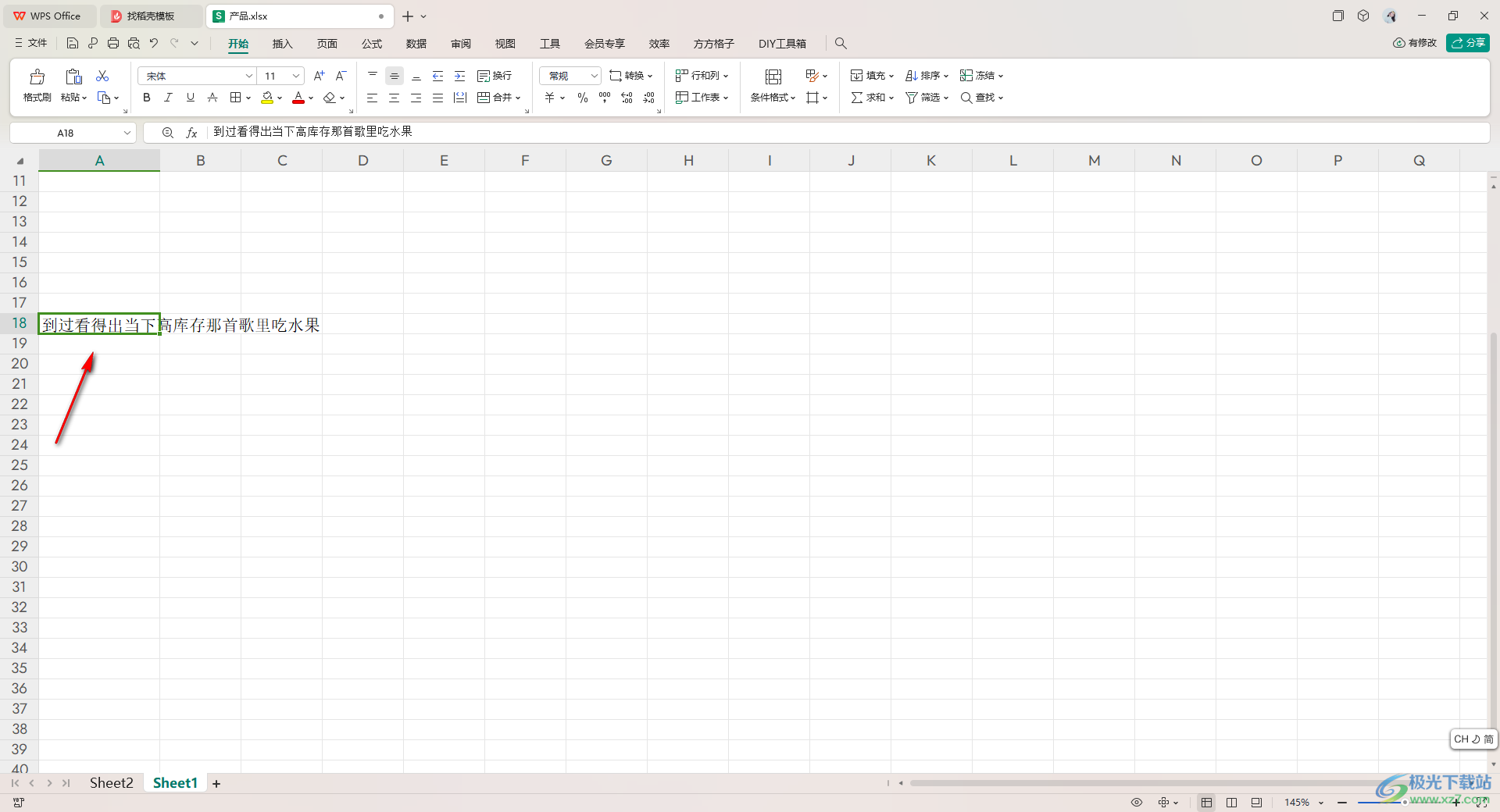The image size is (1500, 812).
Task: Click the 分享 share button
Action: 1468,43
